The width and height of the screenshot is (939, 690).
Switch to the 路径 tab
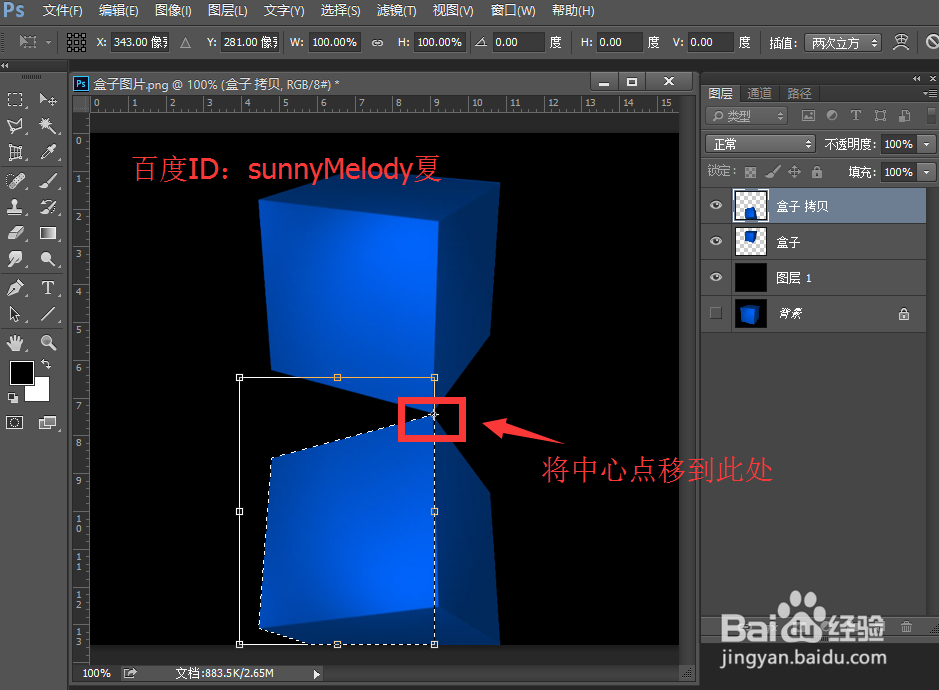click(799, 93)
